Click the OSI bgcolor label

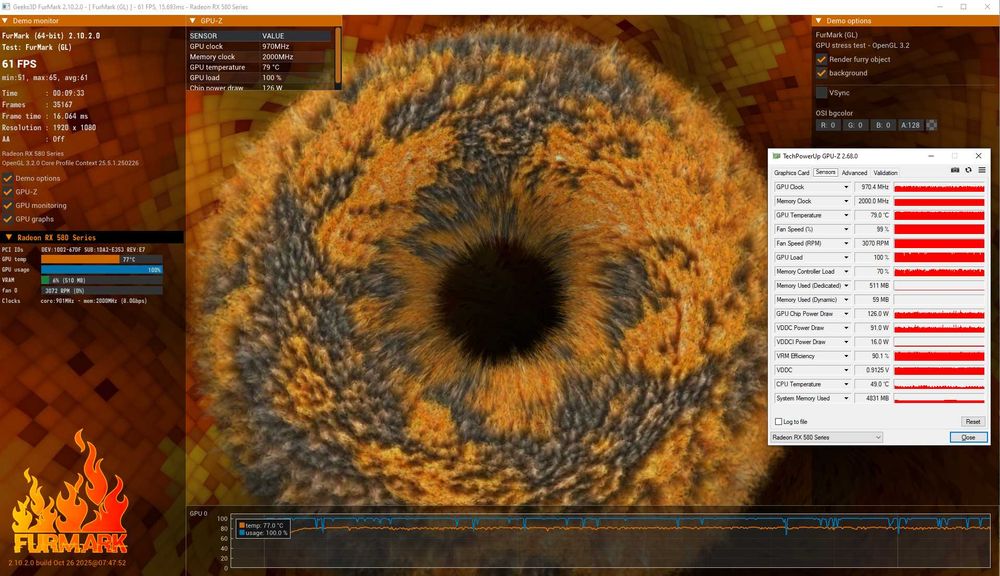834,113
